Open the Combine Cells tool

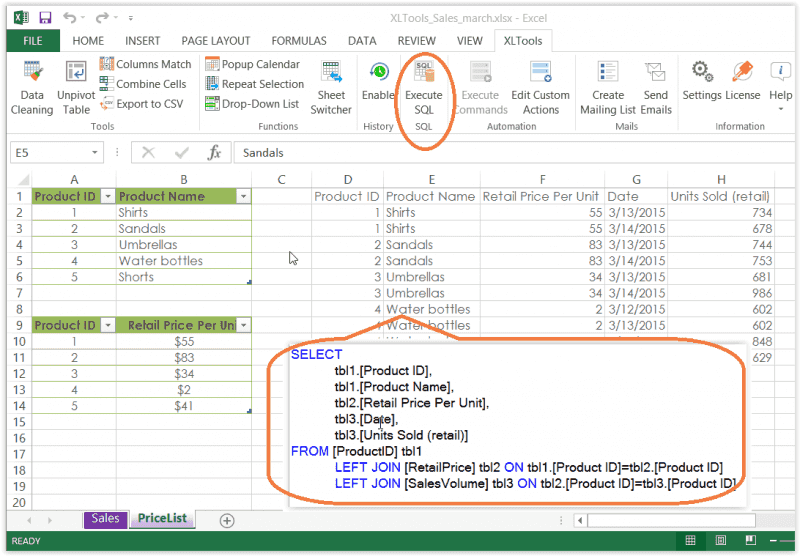(143, 84)
